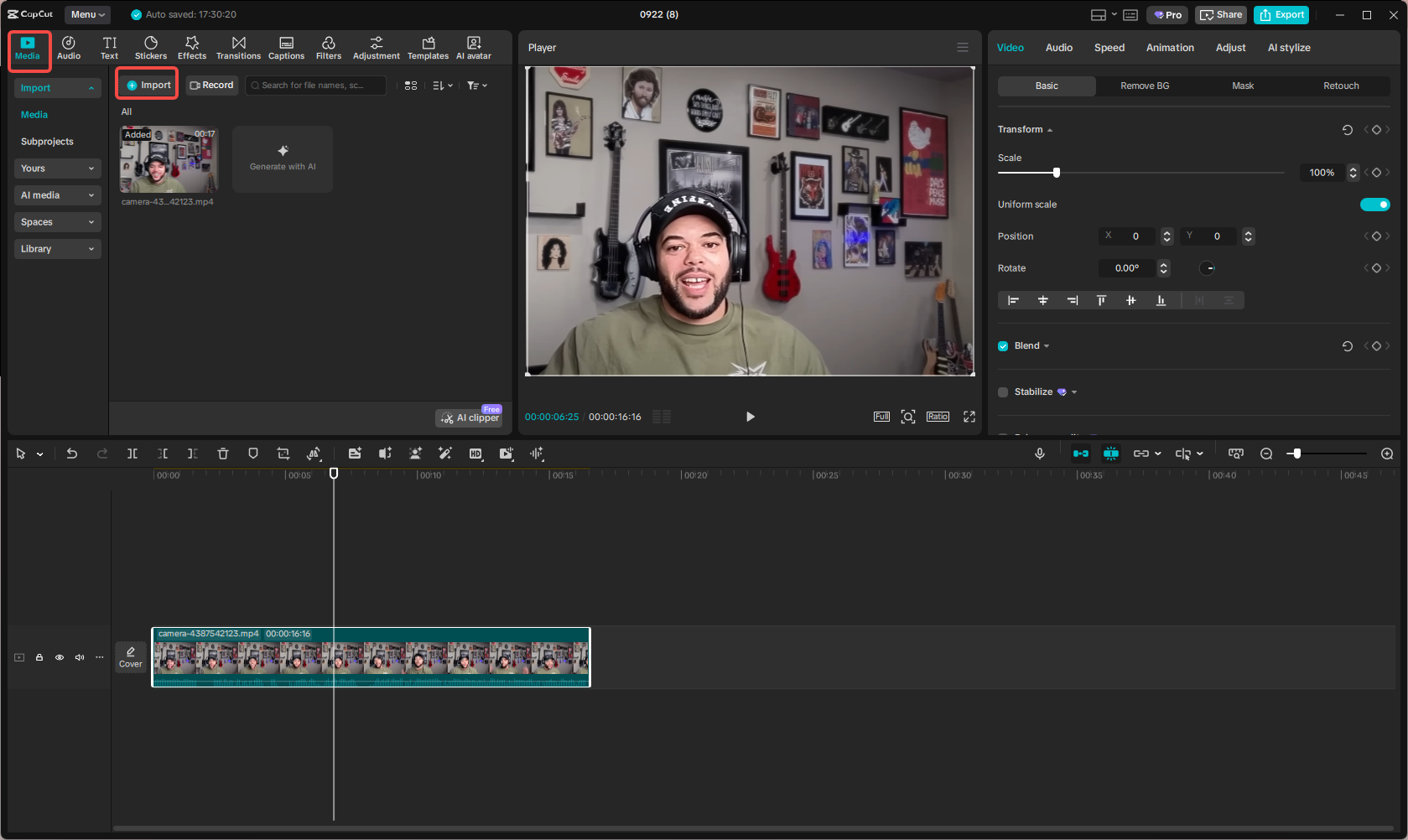Delete the selected clip with trash icon
1408x840 pixels.
pyautogui.click(x=223, y=454)
